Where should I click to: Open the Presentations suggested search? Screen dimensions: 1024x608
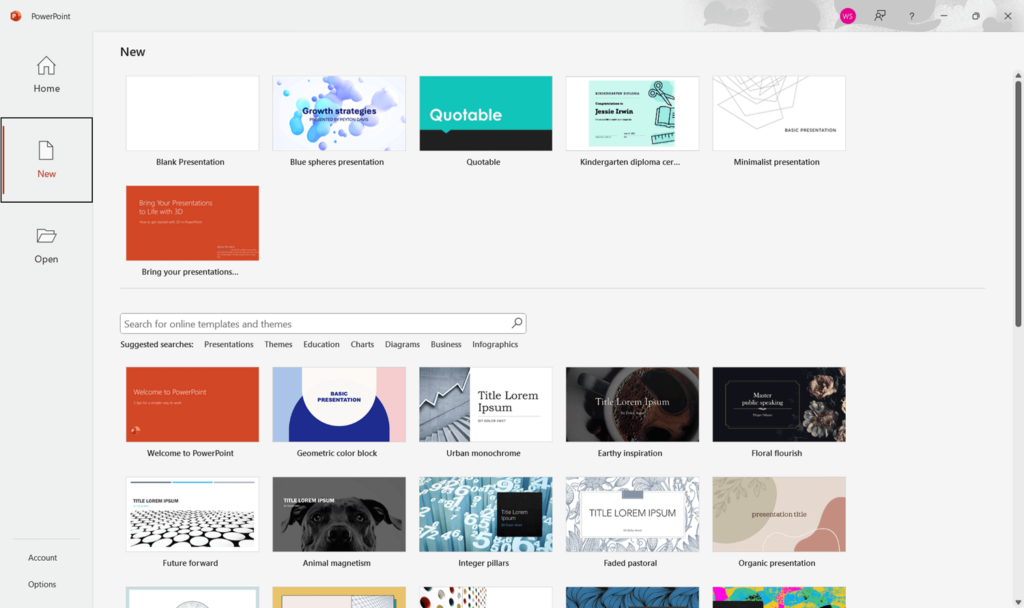click(229, 344)
